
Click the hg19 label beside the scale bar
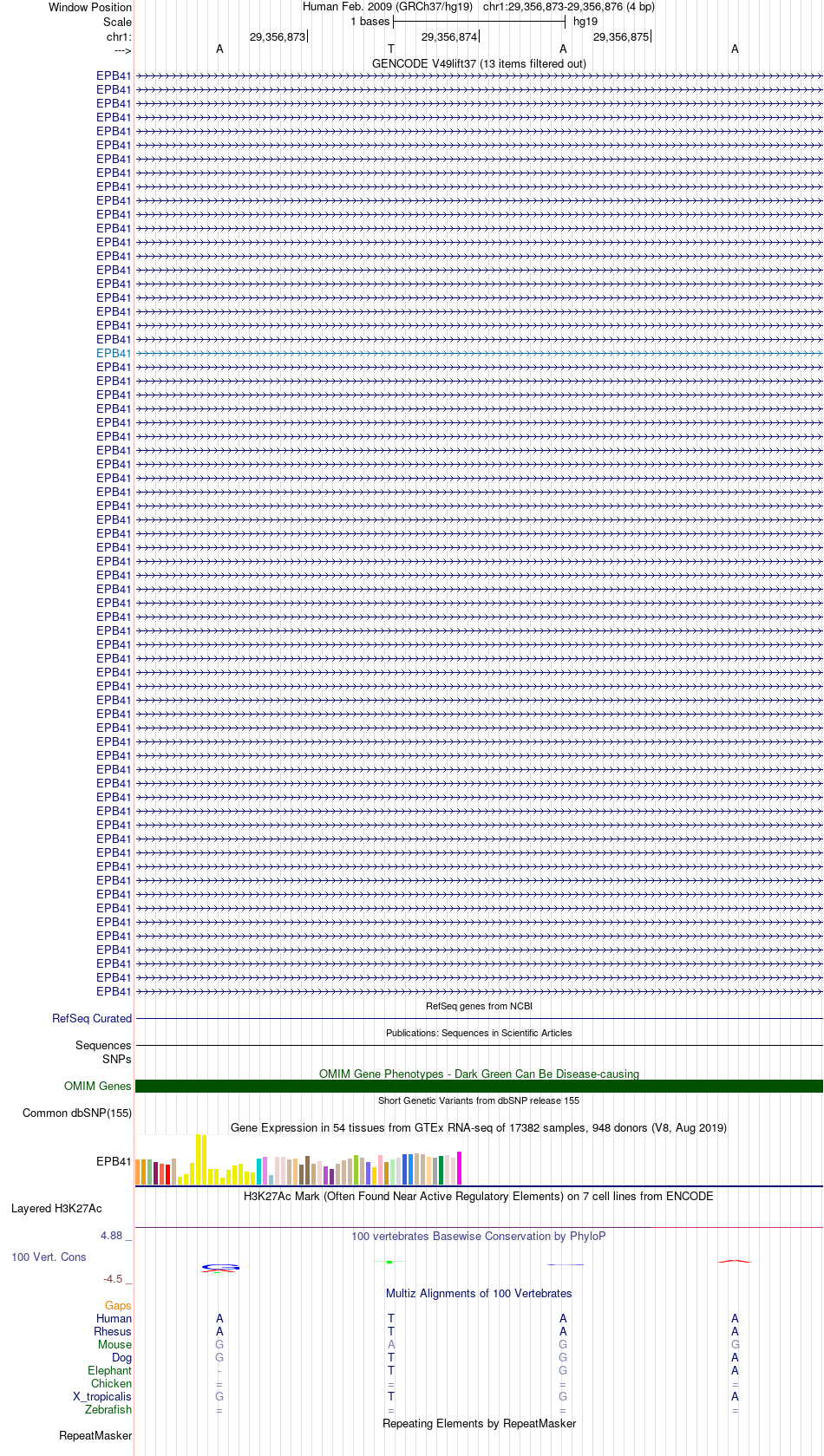[x=585, y=22]
